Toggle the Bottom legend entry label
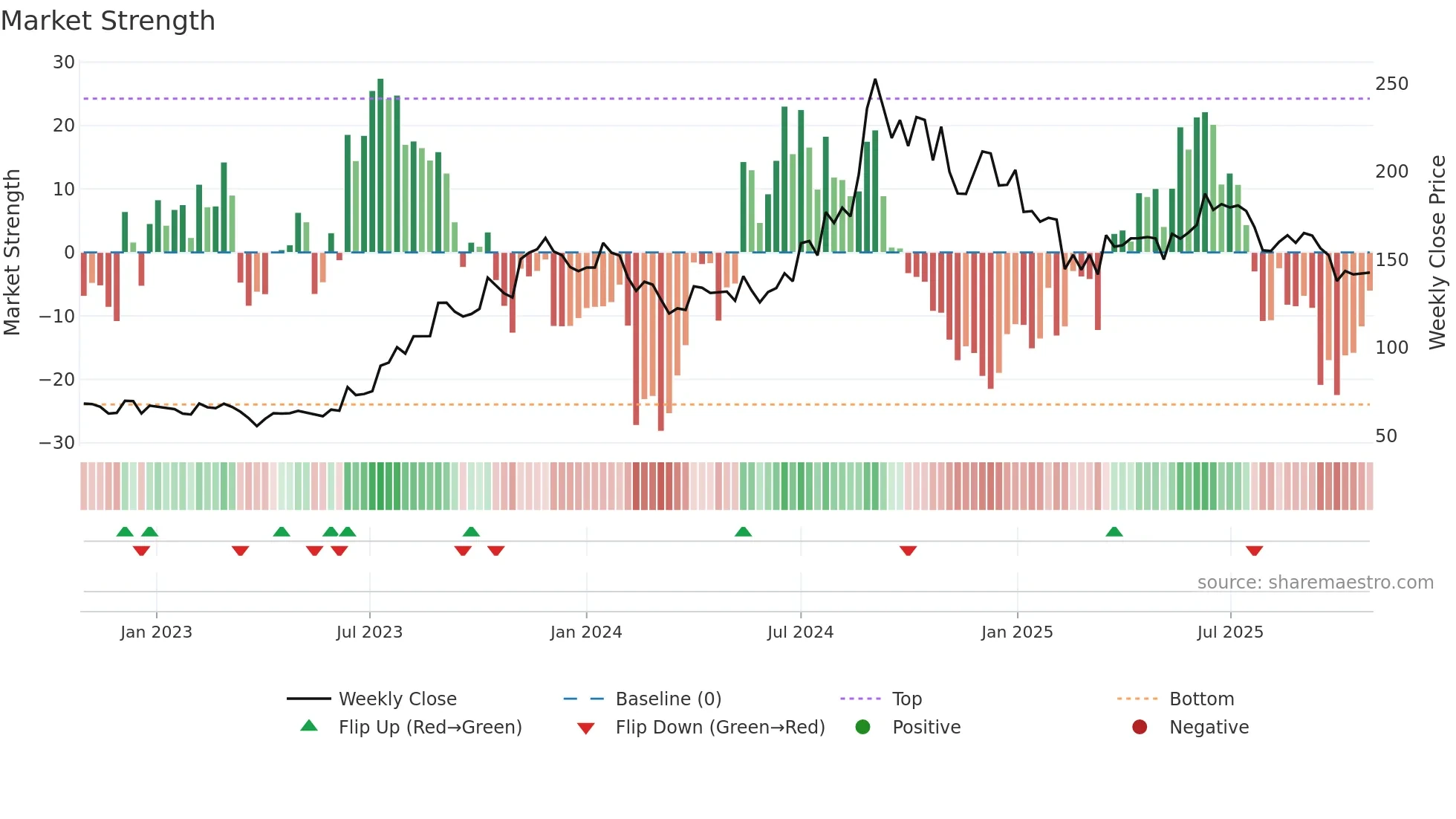The height and width of the screenshot is (819, 1456). coord(1201,699)
